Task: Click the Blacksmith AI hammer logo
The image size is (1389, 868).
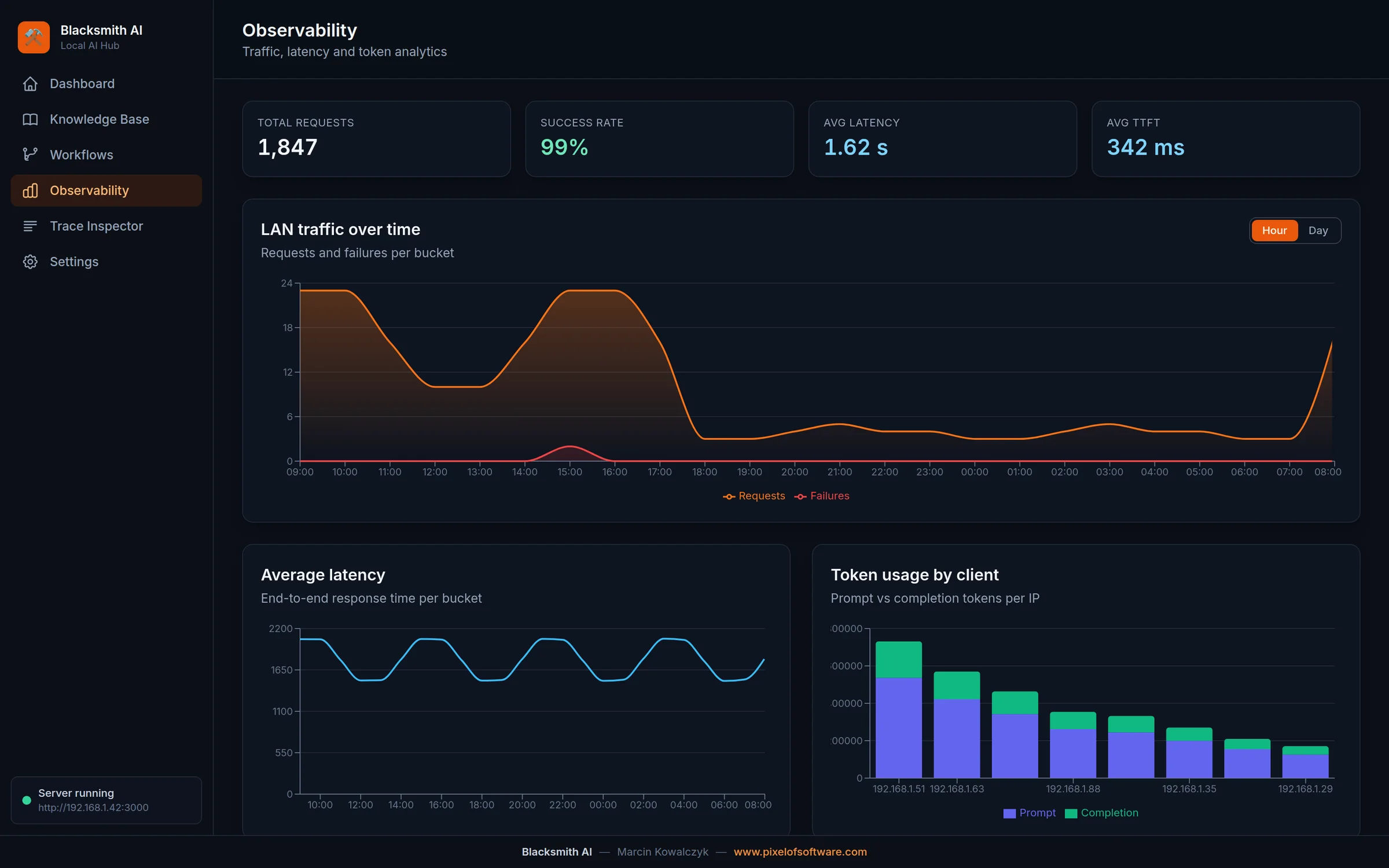Action: pos(34,37)
